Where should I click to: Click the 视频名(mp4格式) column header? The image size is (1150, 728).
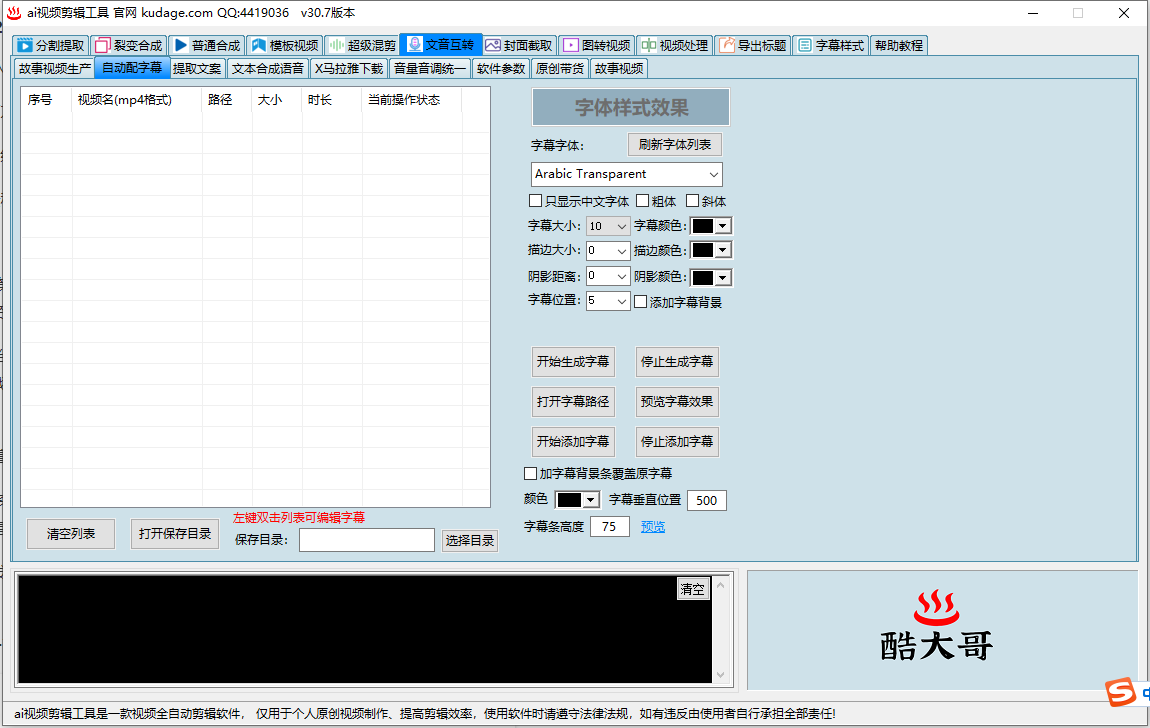click(137, 100)
